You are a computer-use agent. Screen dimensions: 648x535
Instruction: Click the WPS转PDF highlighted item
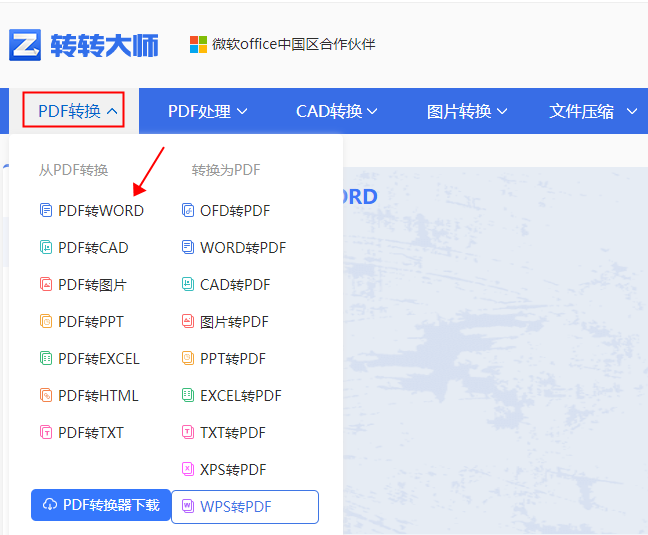pyautogui.click(x=245, y=506)
